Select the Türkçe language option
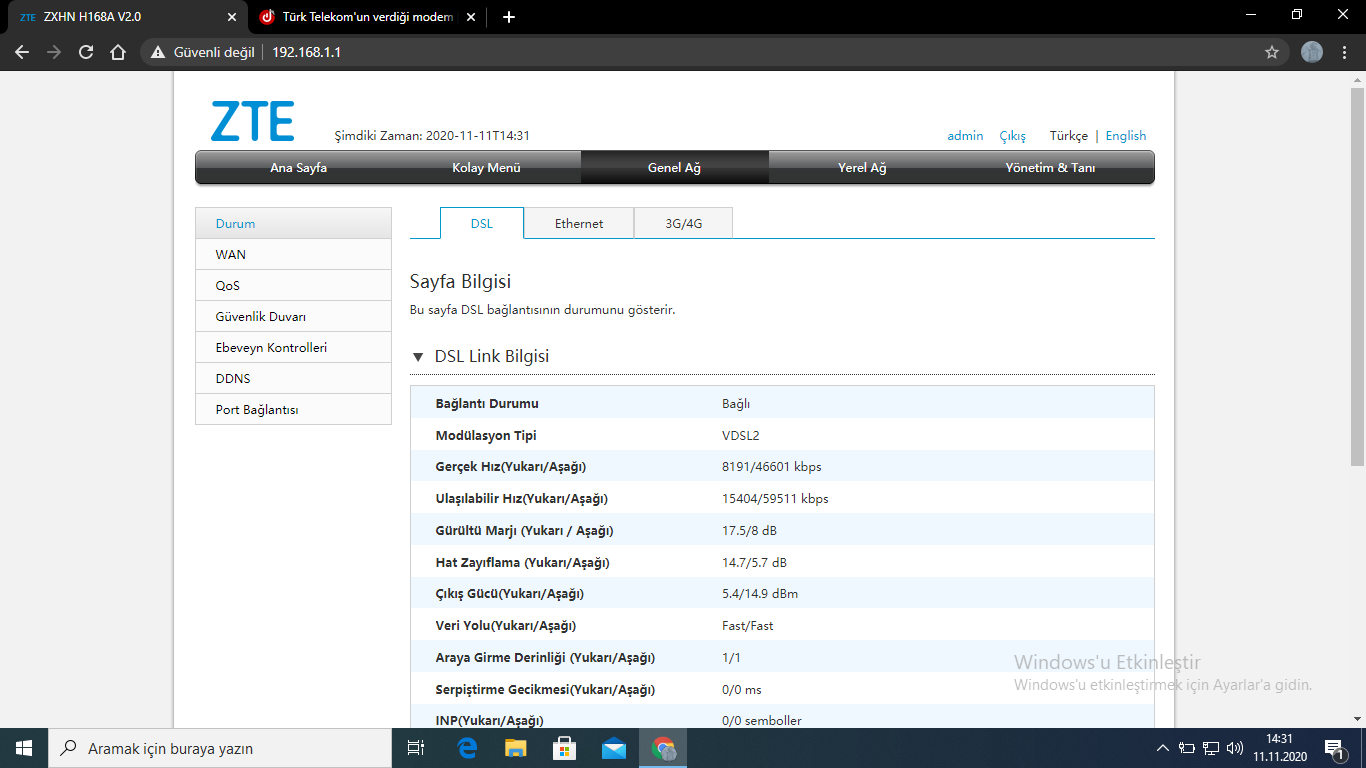 coord(1069,136)
